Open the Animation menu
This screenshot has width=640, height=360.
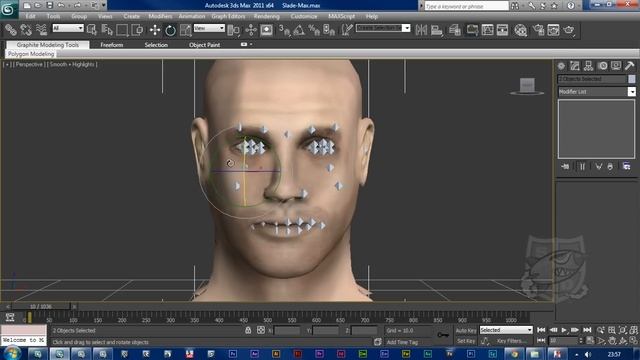(x=192, y=16)
